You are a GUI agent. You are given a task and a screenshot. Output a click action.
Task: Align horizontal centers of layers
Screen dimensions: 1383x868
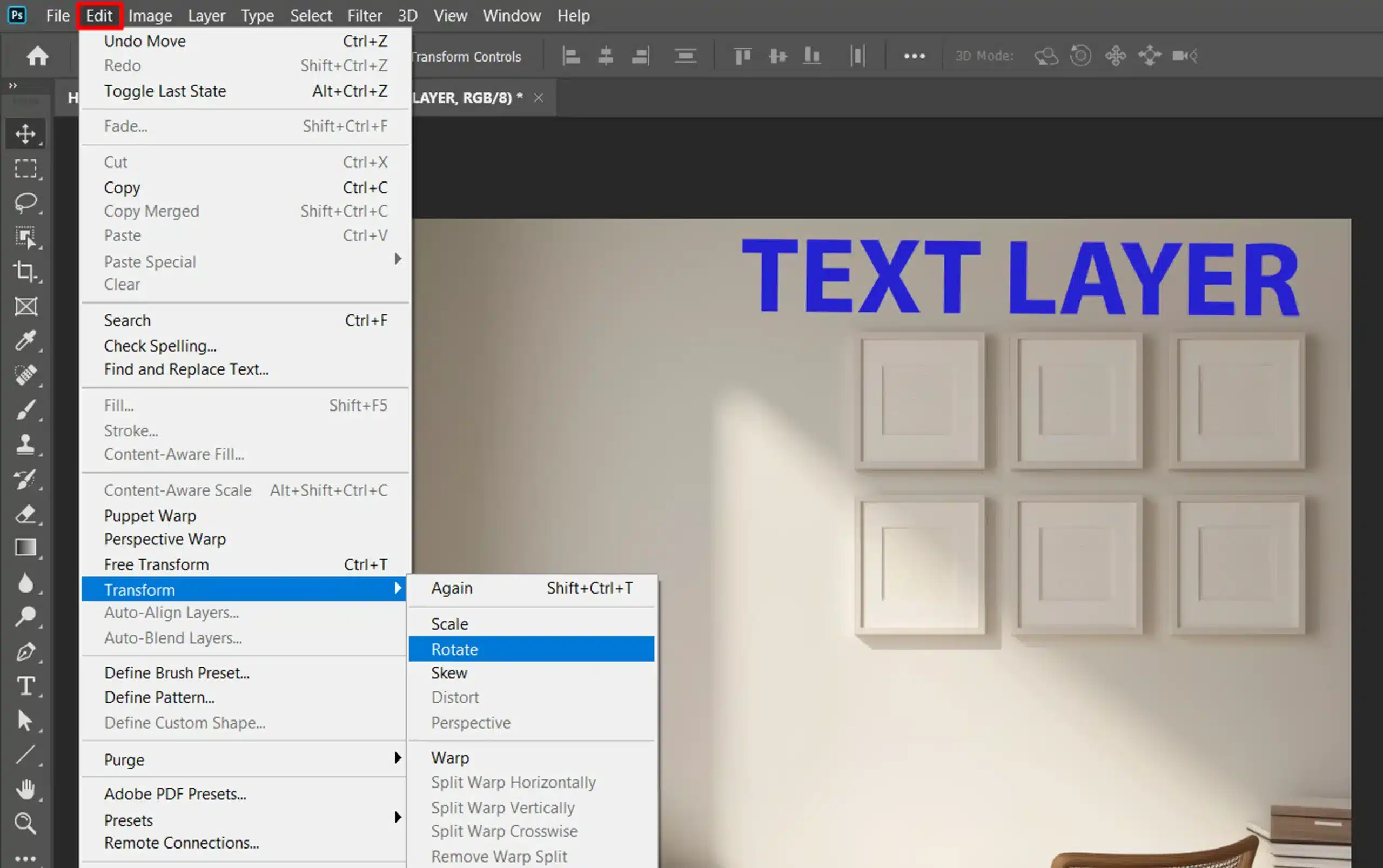tap(606, 56)
